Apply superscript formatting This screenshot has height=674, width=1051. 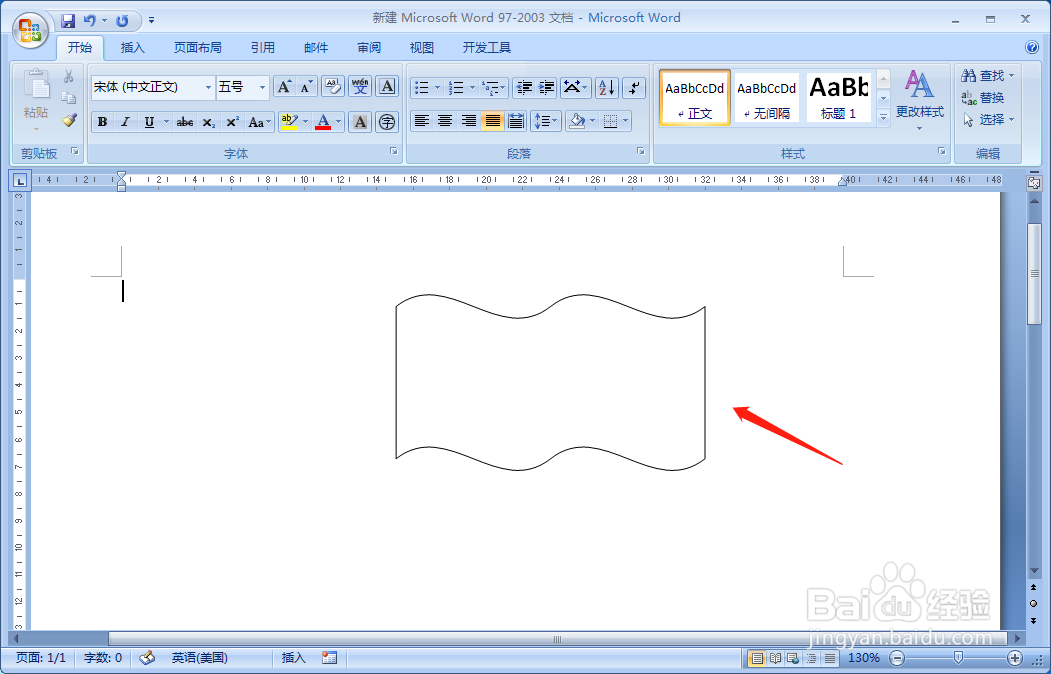tap(232, 122)
